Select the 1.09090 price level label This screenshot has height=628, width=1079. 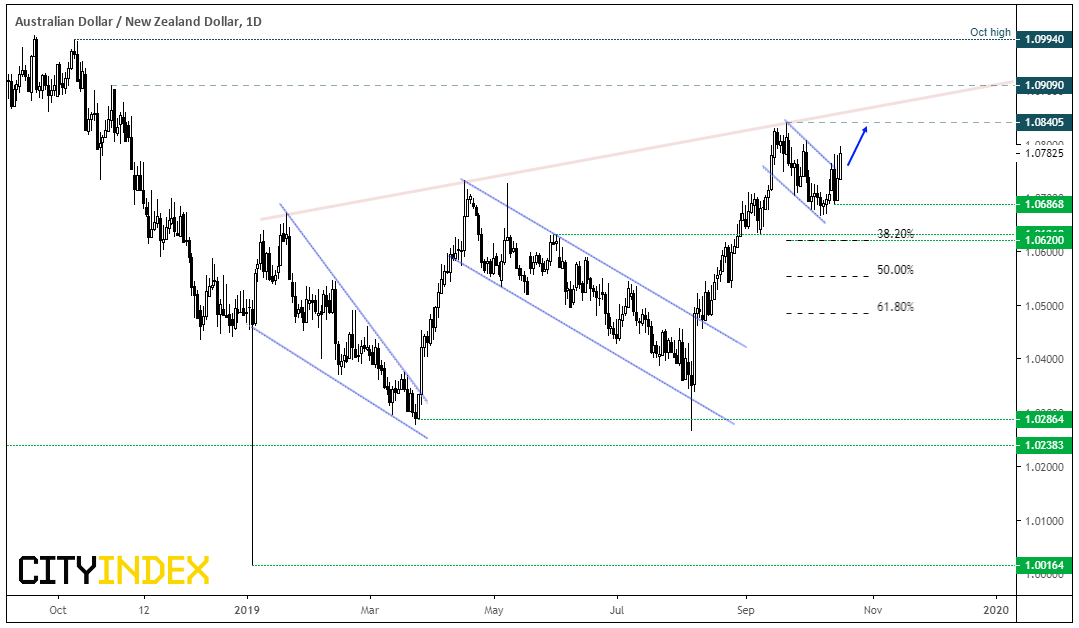pyautogui.click(x=1043, y=85)
